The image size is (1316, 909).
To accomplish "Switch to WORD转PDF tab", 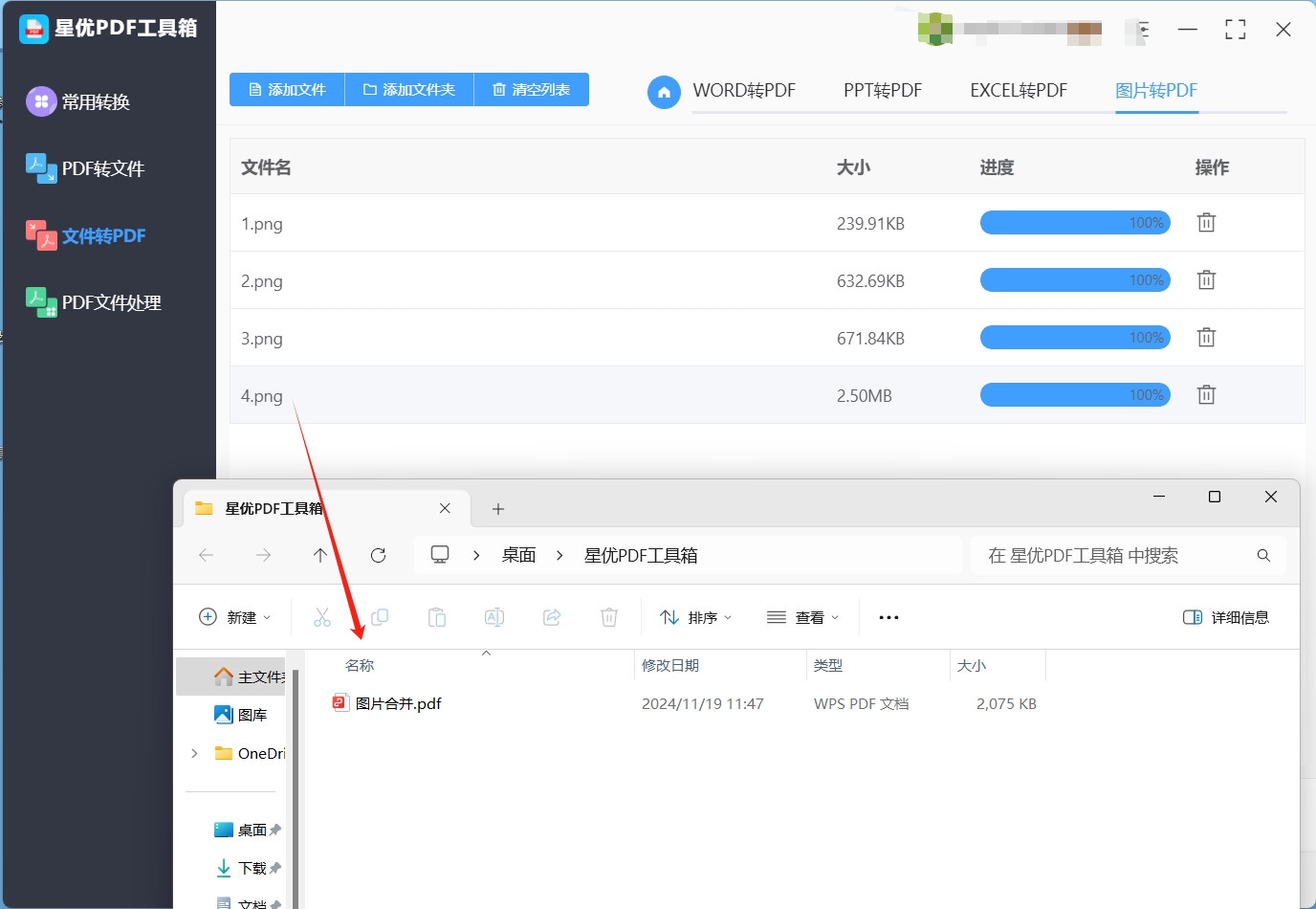I will click(x=744, y=91).
